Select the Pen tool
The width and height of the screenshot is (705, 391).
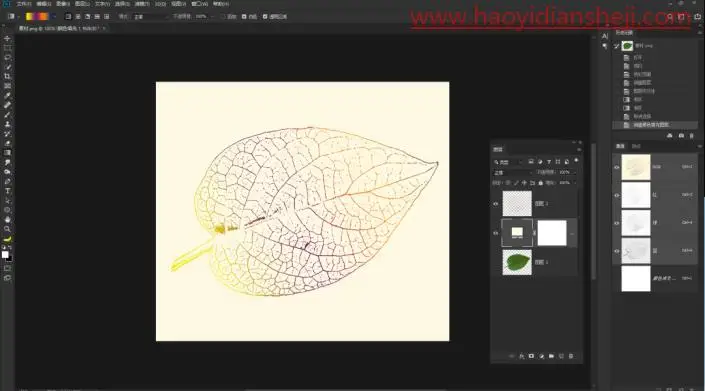coord(7,182)
